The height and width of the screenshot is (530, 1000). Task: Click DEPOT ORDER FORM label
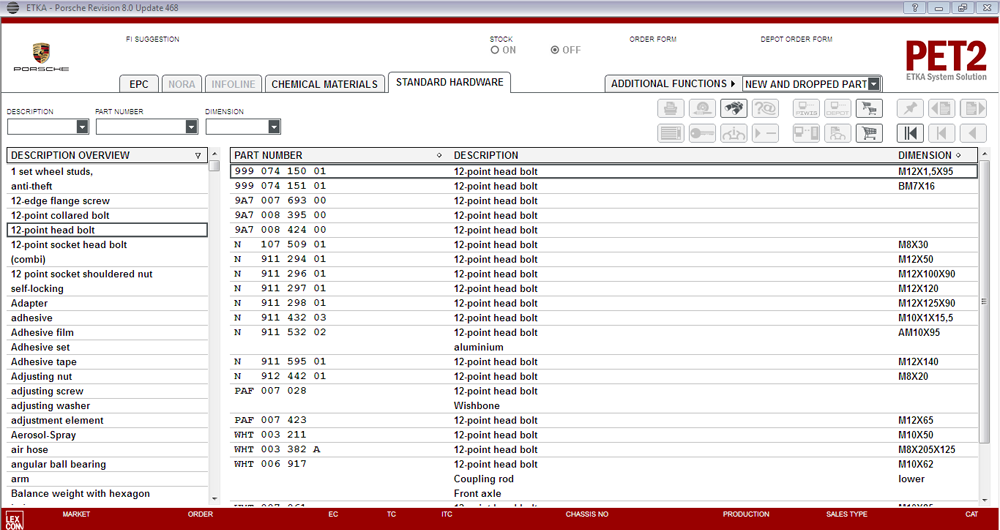point(797,40)
